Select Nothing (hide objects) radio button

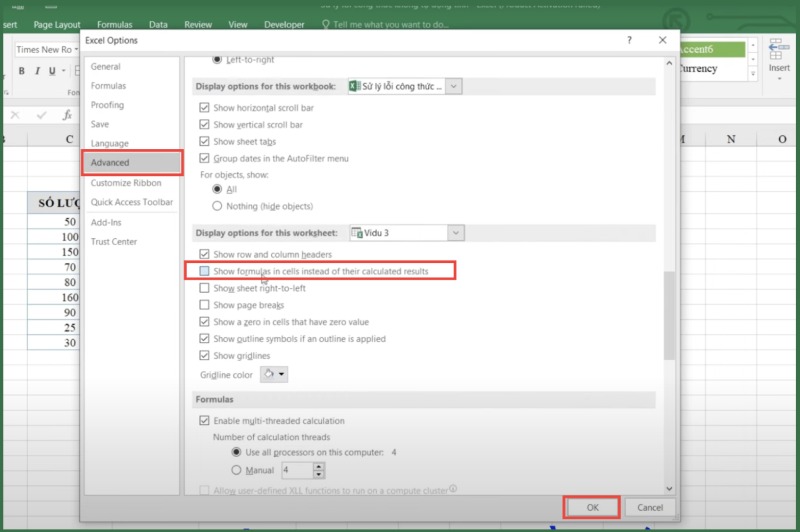[x=217, y=206]
